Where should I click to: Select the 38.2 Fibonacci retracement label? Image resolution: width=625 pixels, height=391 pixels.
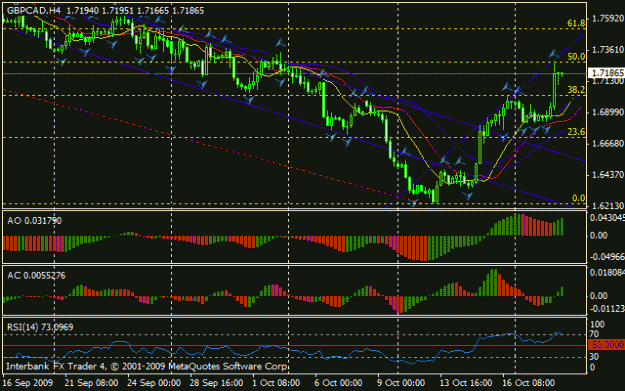[576, 90]
